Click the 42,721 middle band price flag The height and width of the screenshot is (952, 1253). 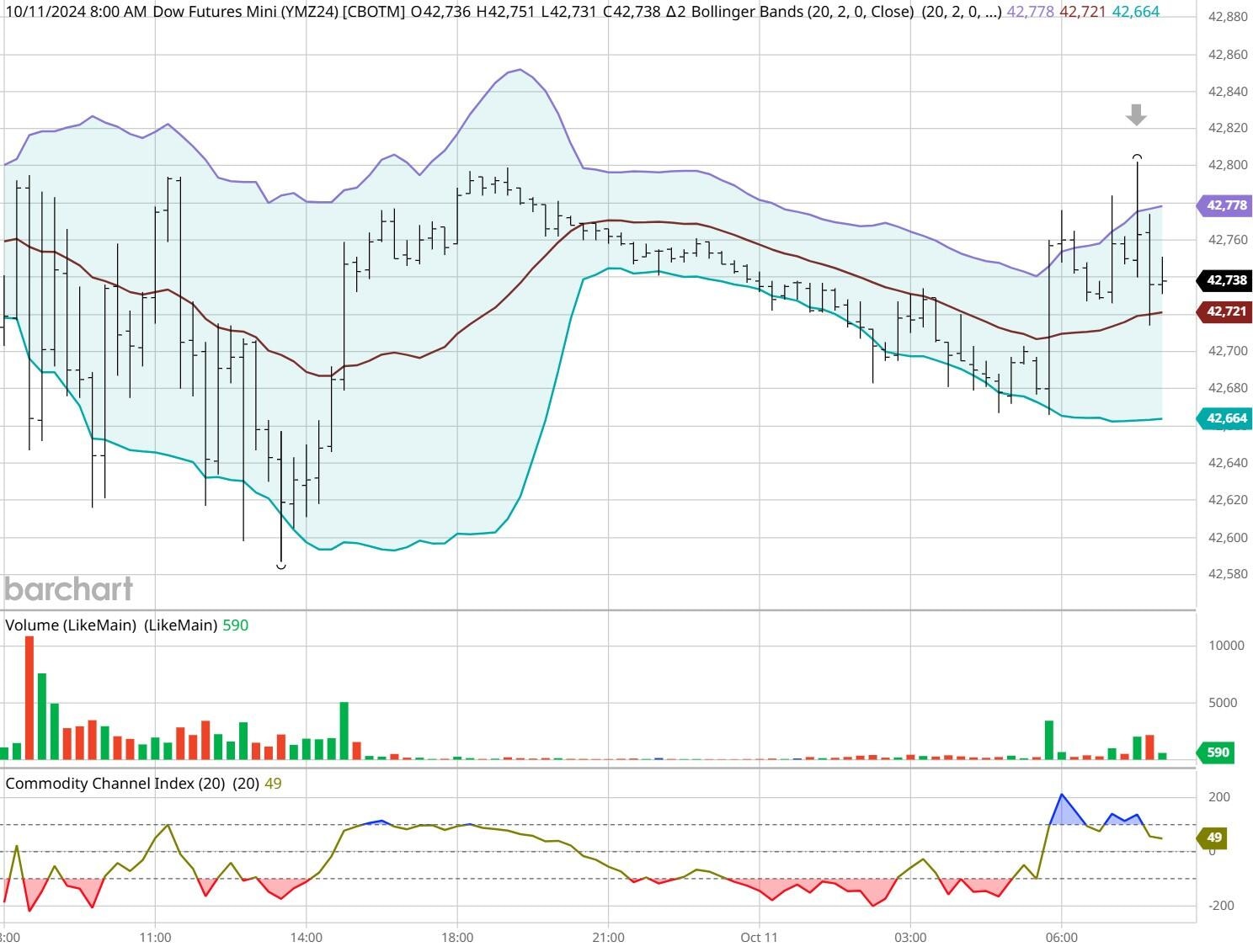coord(1224,313)
